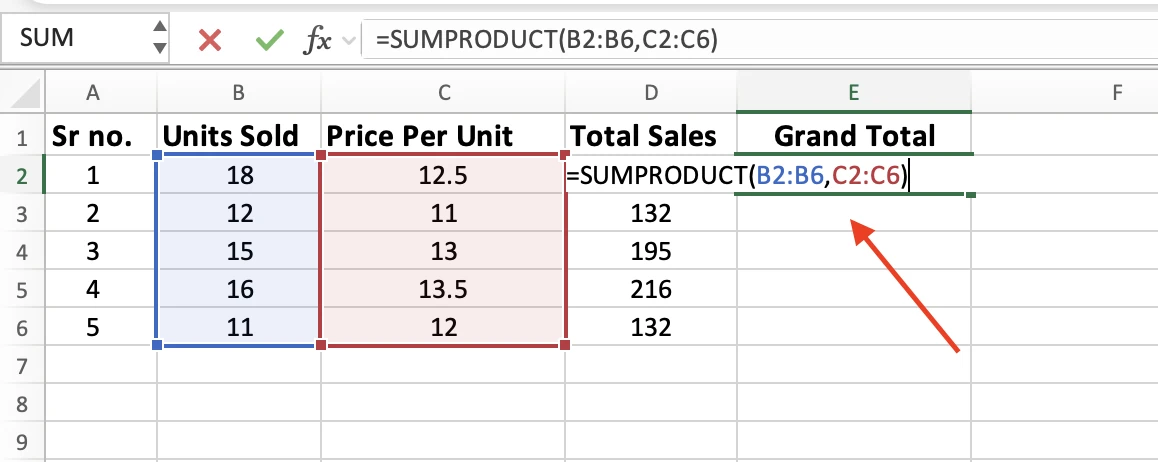The height and width of the screenshot is (462, 1158).
Task: Click the Select All corner triangle
Action: pos(24,92)
